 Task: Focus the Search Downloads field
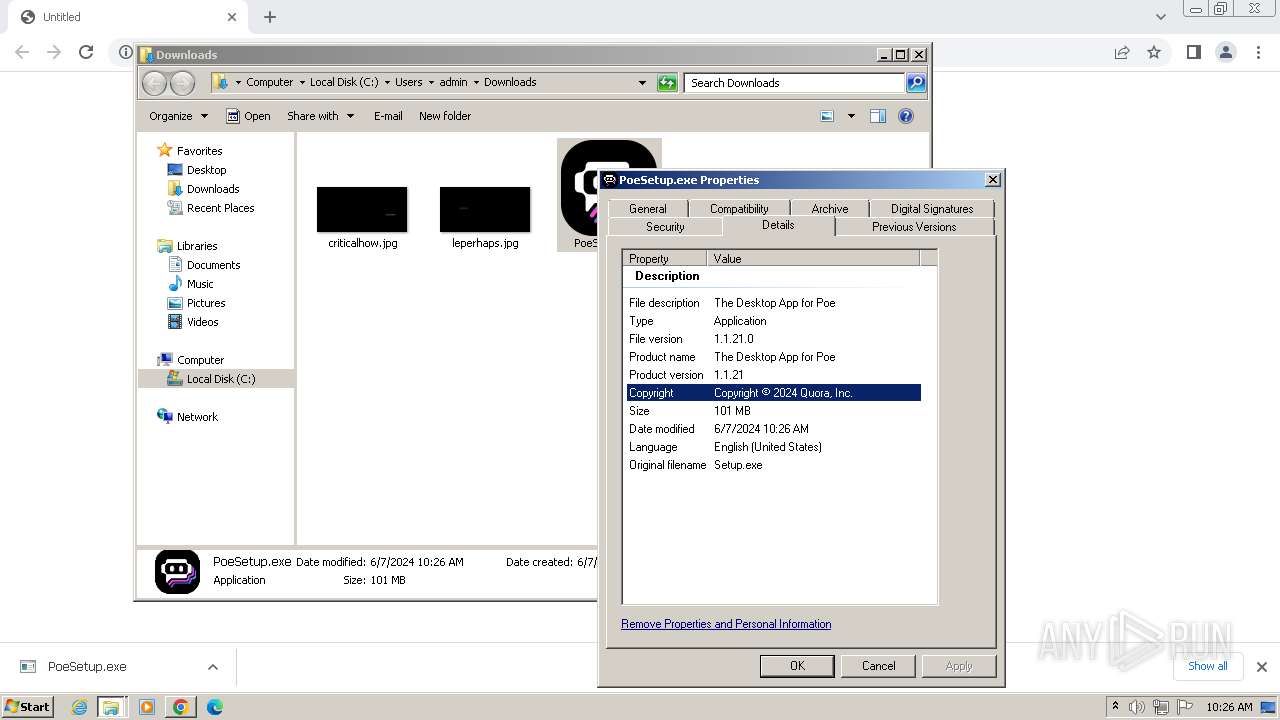[x=795, y=83]
